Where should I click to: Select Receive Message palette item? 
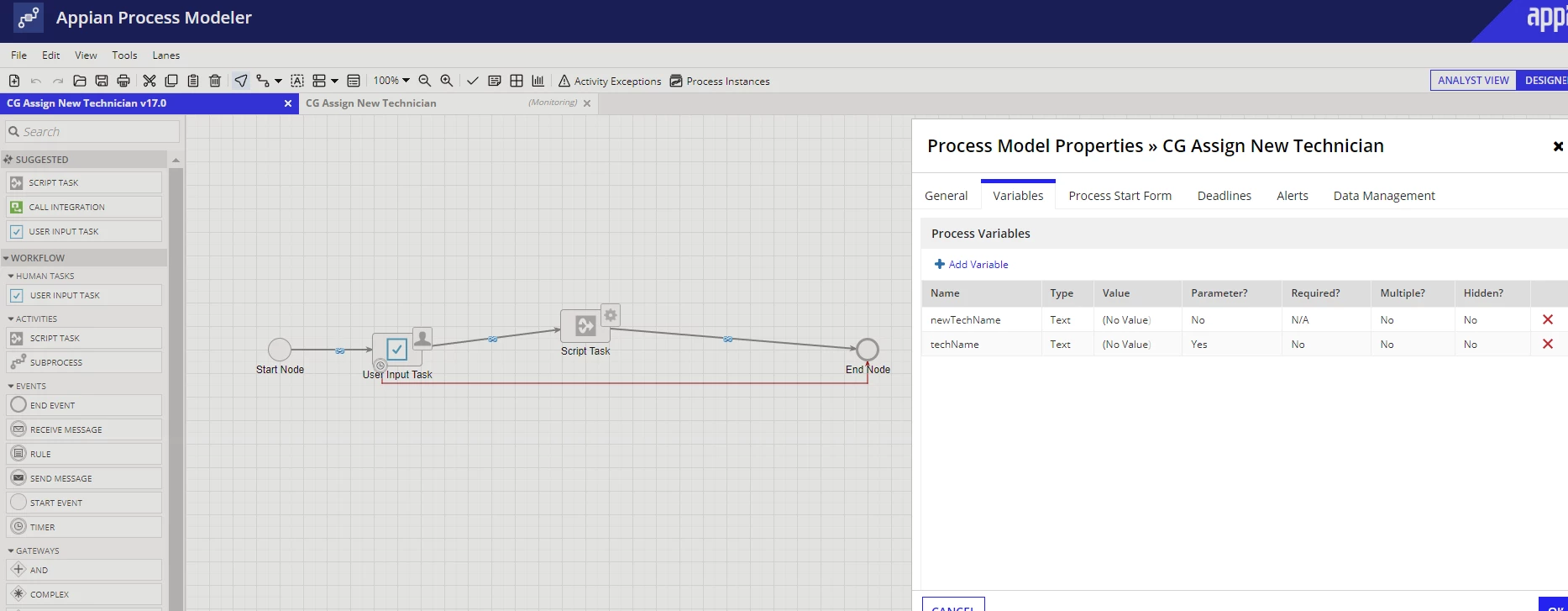84,429
